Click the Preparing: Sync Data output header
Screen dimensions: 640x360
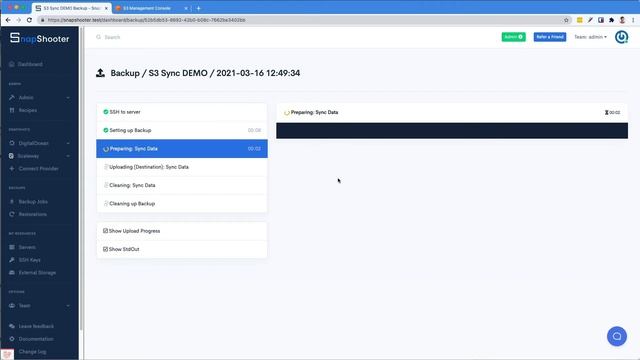tap(452, 113)
